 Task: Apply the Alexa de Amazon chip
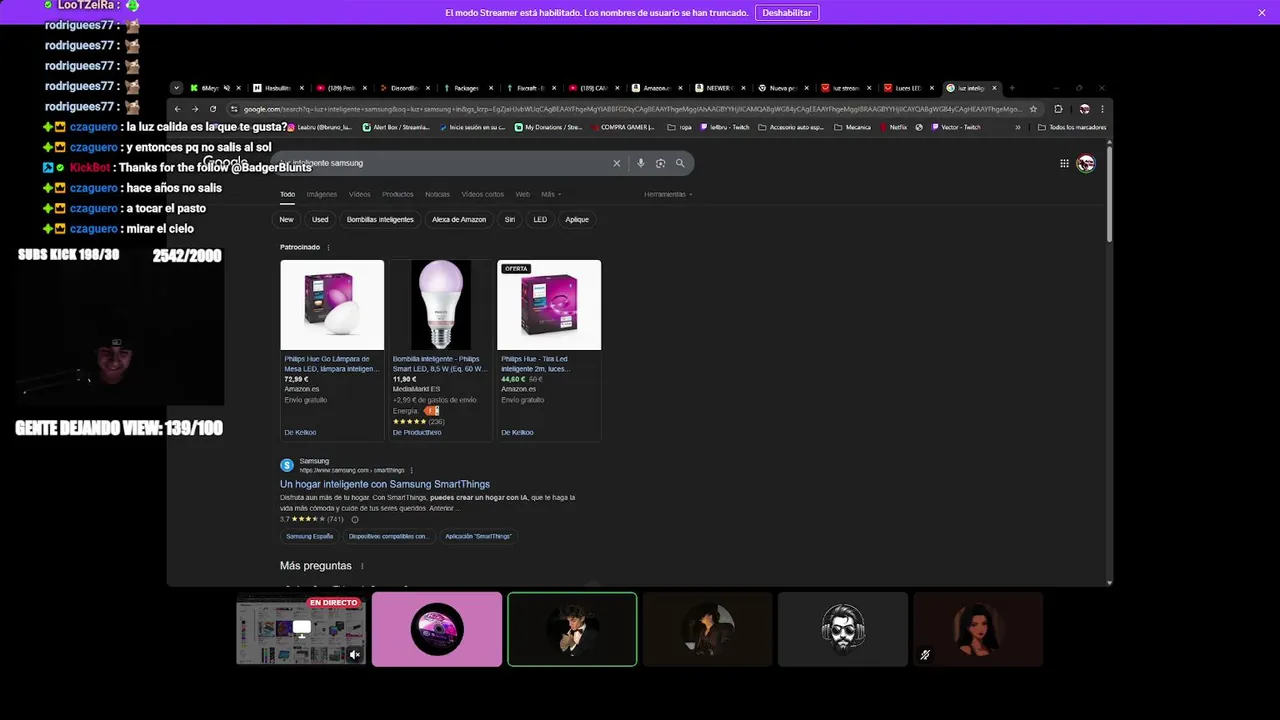point(459,219)
